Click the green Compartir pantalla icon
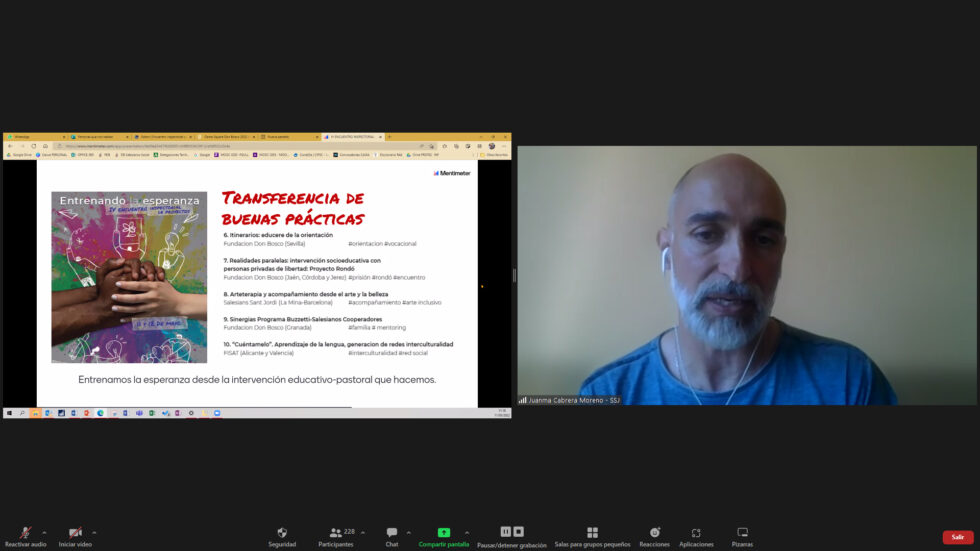 [x=444, y=533]
